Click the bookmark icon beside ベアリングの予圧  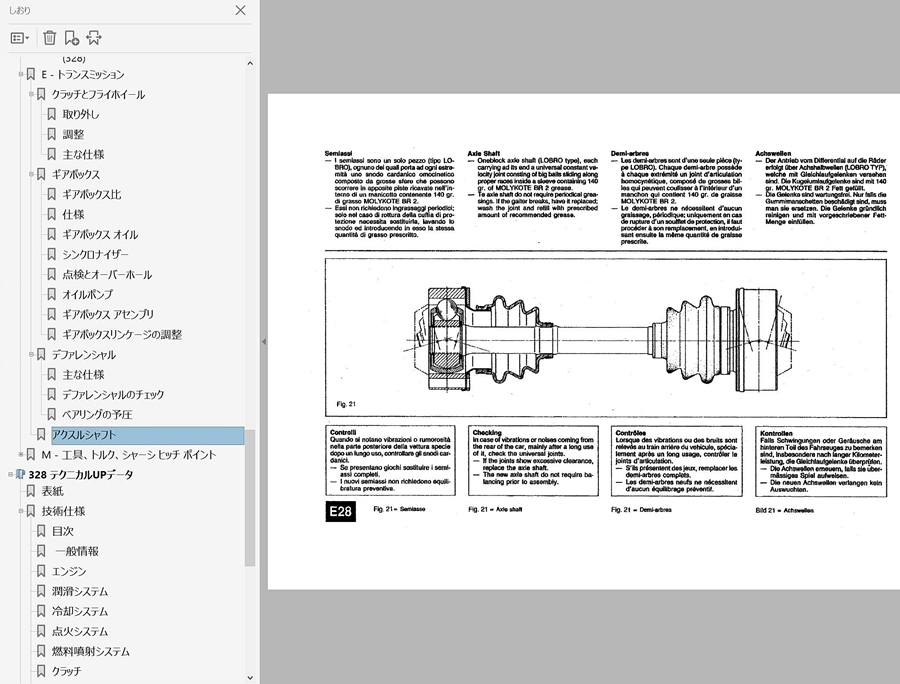pos(52,414)
